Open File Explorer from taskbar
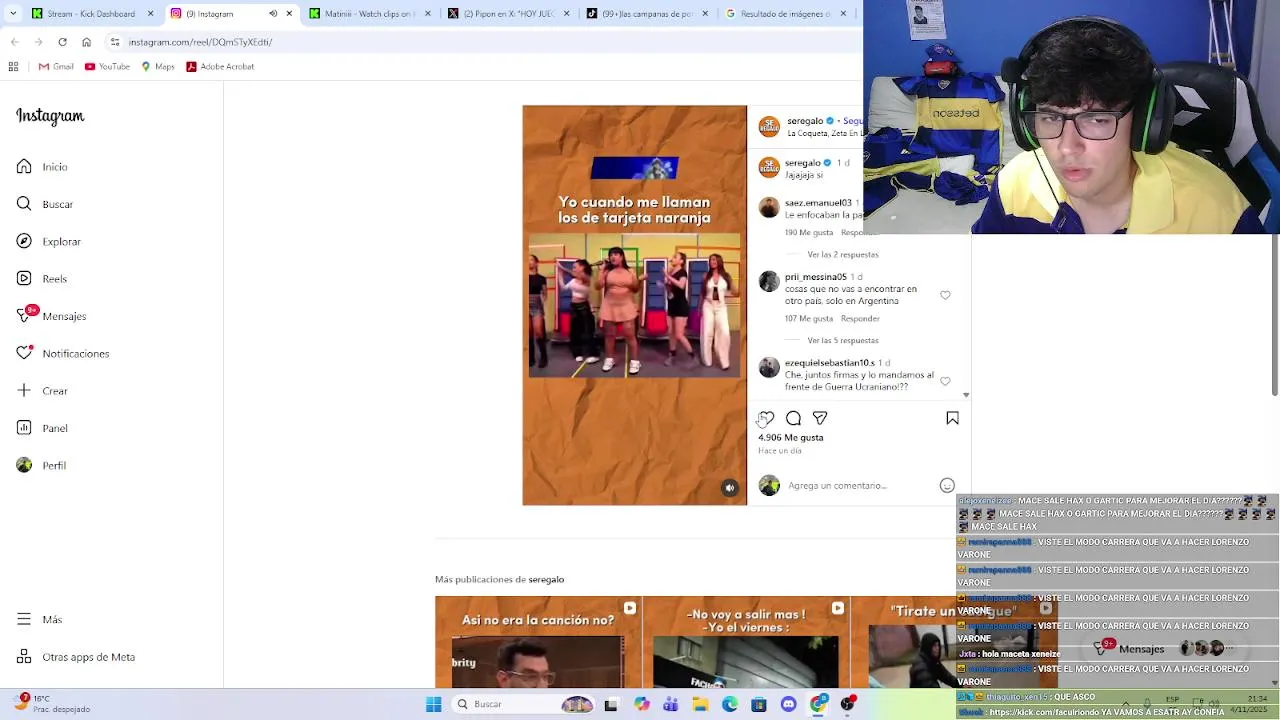The height and width of the screenshot is (720, 1280). (x=700, y=704)
